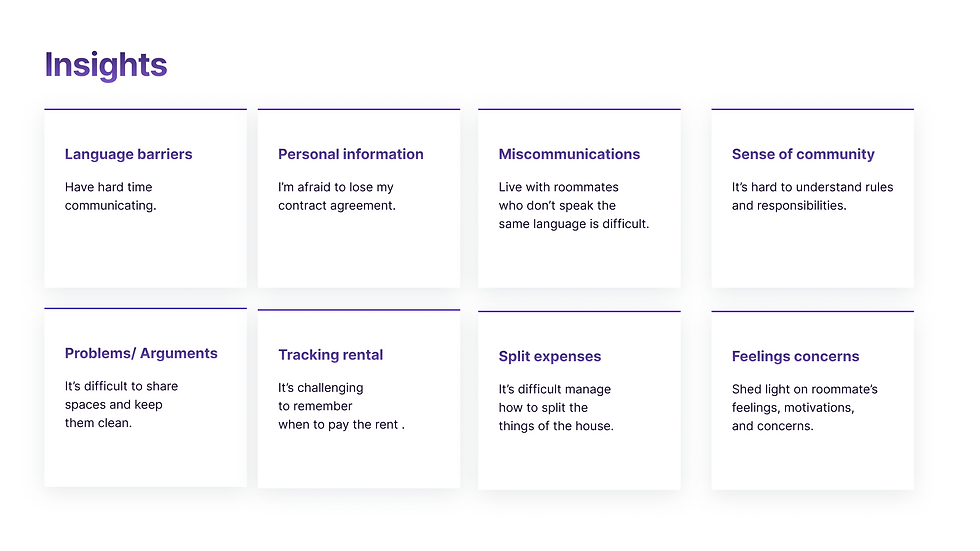Screen dimensions: 980x551
Task: Click the purple line above the Tracking rental card
Action: point(358,310)
